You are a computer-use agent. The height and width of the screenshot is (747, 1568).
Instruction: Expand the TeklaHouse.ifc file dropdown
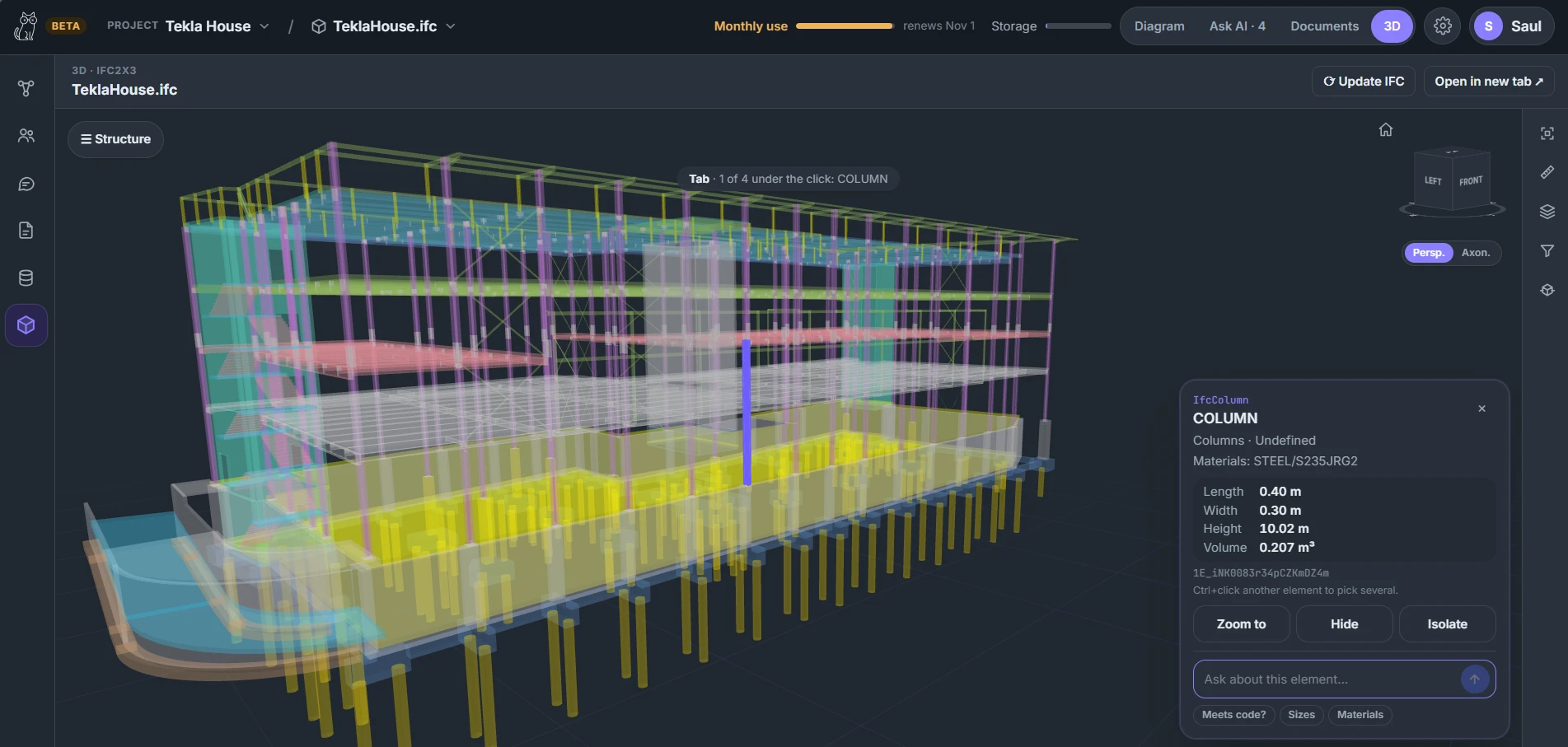383,26
